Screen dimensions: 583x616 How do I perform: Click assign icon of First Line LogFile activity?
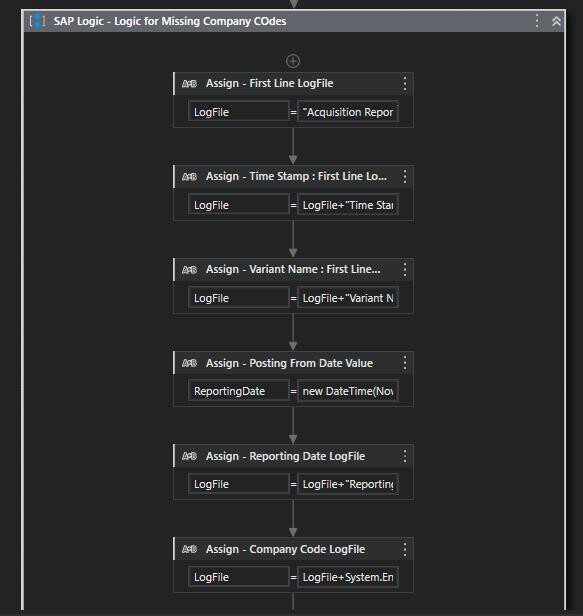tap(189, 84)
